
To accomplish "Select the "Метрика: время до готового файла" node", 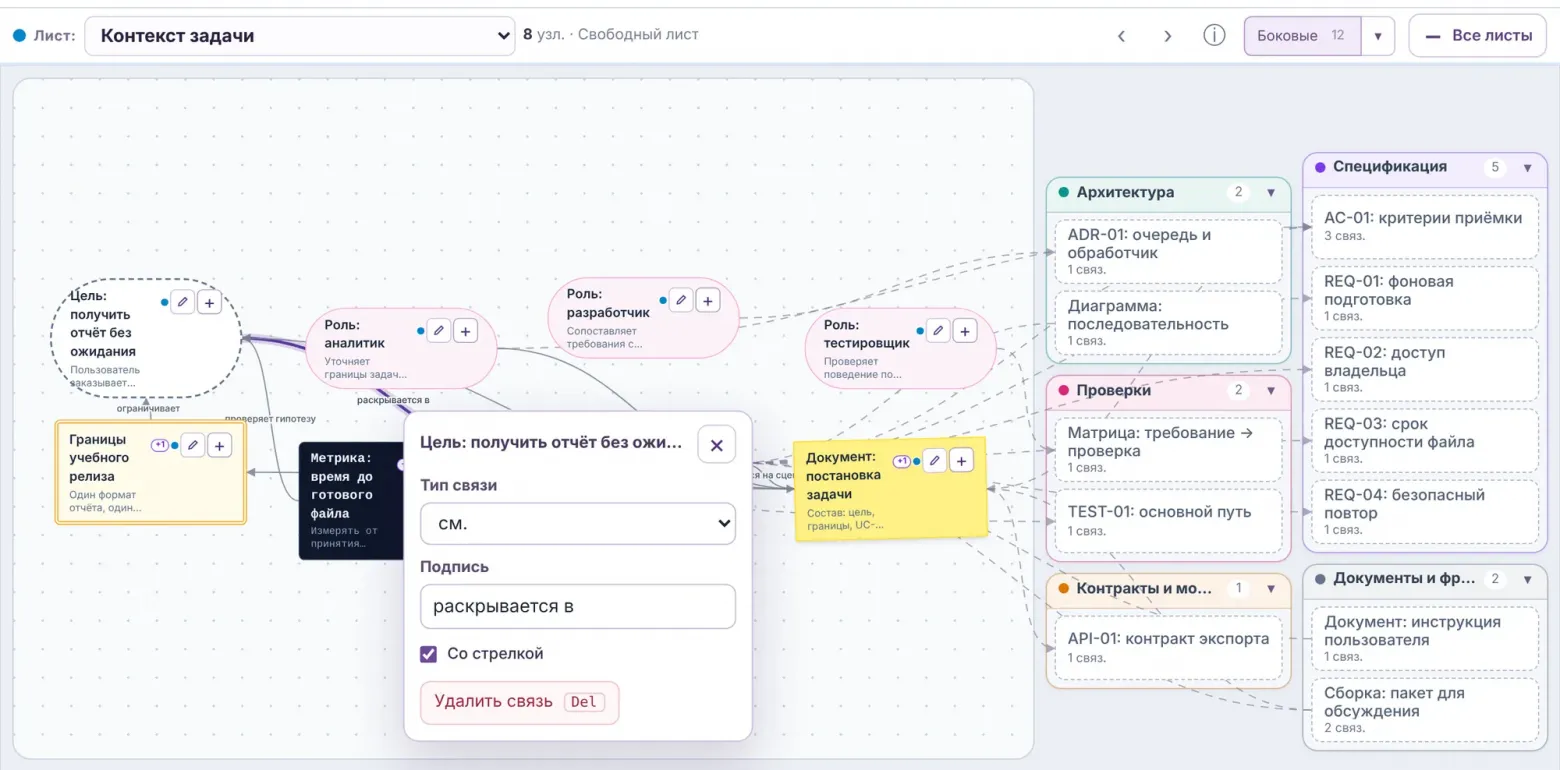I will pos(351,500).
